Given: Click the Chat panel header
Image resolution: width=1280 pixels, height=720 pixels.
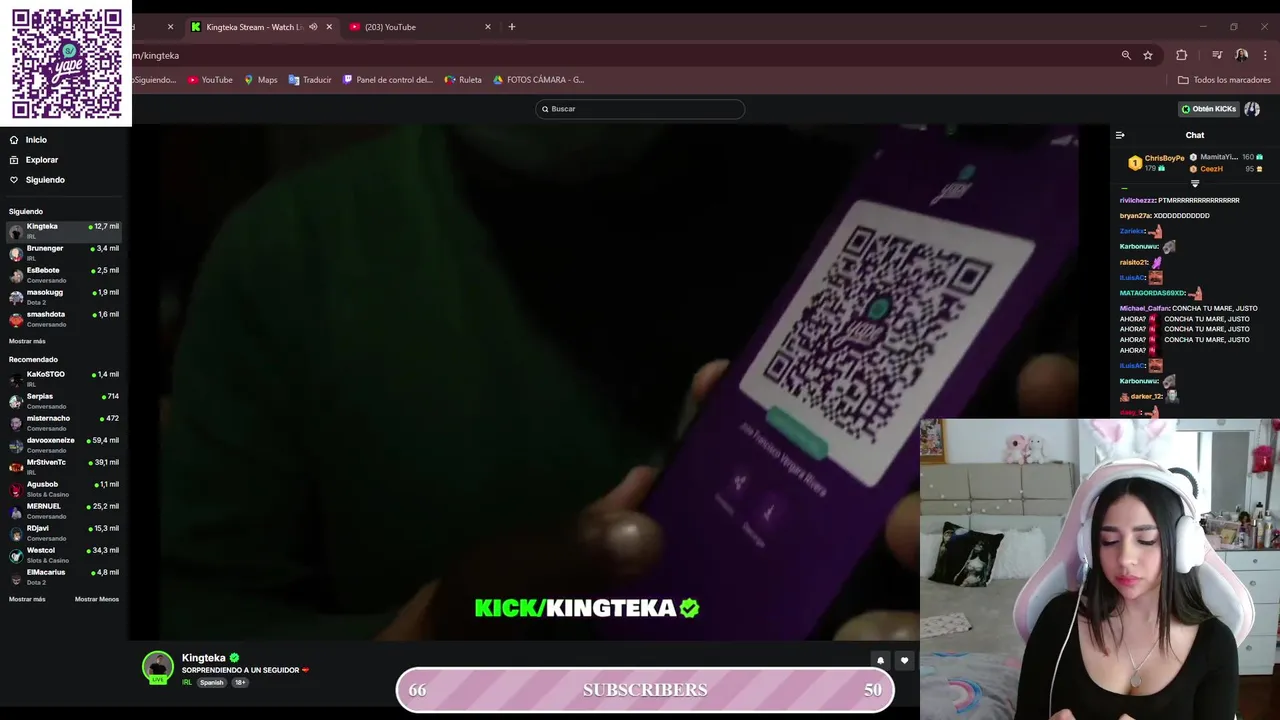Looking at the screenshot, I should [1195, 135].
